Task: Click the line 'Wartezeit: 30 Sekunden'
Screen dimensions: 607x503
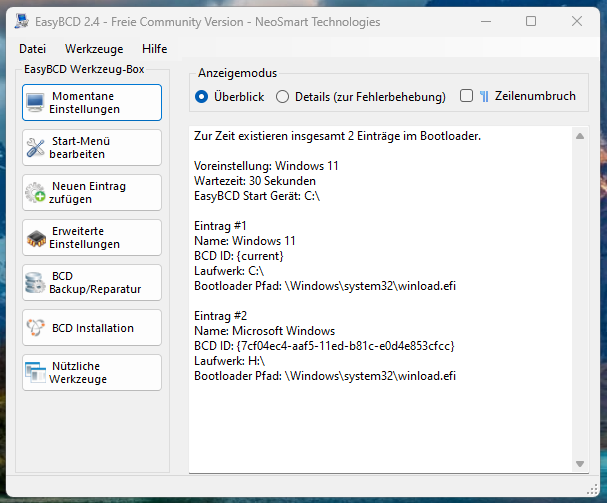Action: pos(255,181)
